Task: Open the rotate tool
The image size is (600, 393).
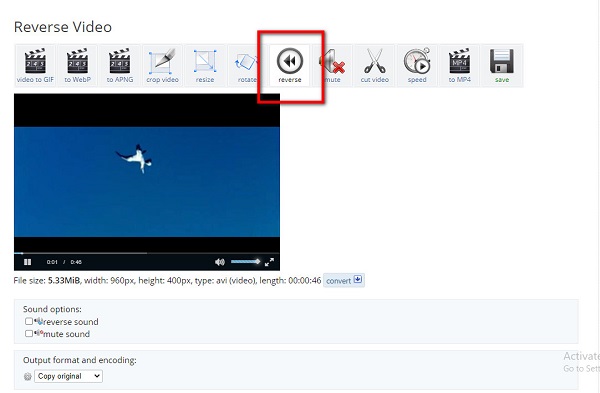Action: (247, 65)
